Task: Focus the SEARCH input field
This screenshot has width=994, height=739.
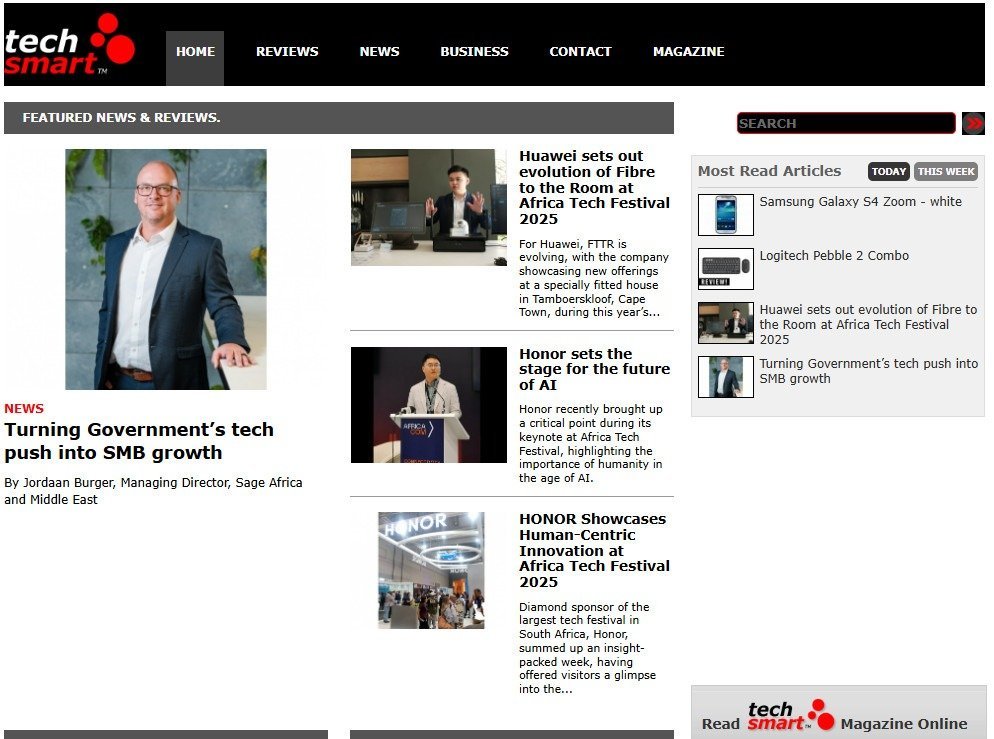Action: [x=846, y=123]
